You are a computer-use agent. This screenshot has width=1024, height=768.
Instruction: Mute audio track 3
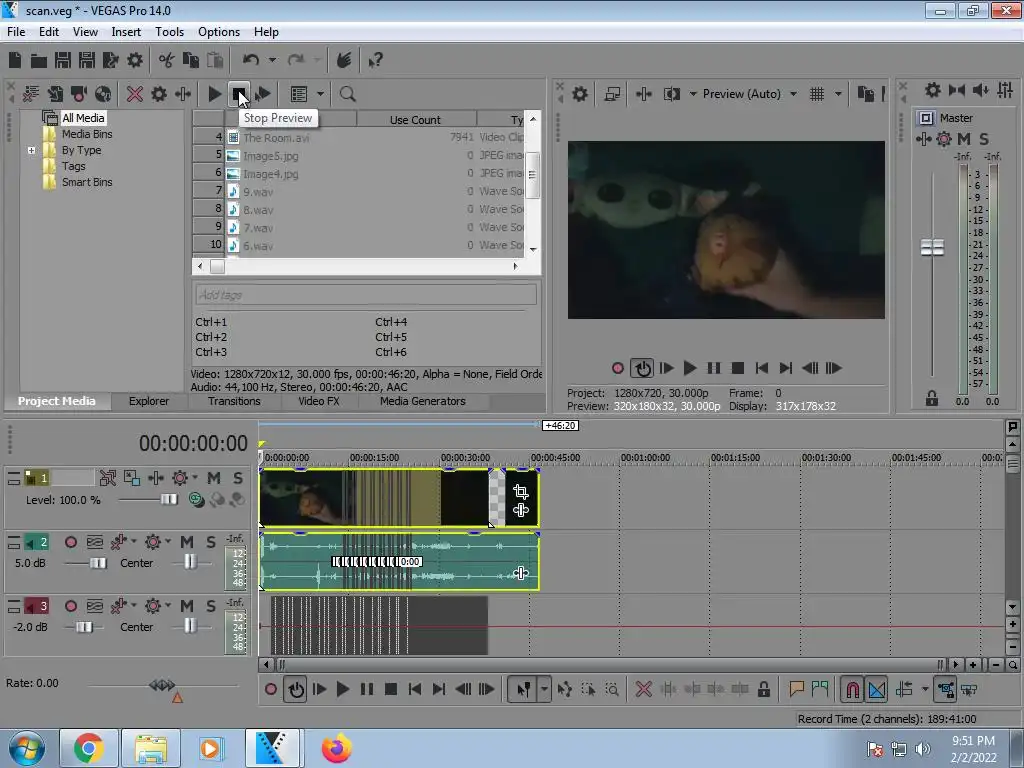click(x=187, y=606)
